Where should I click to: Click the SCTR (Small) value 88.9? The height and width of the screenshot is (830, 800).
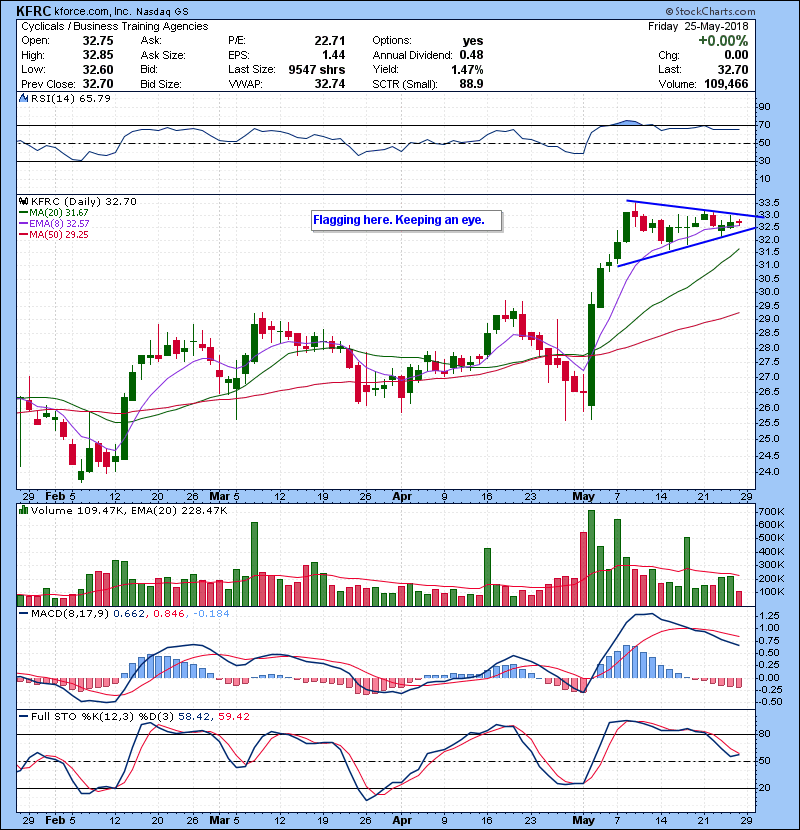(x=471, y=84)
